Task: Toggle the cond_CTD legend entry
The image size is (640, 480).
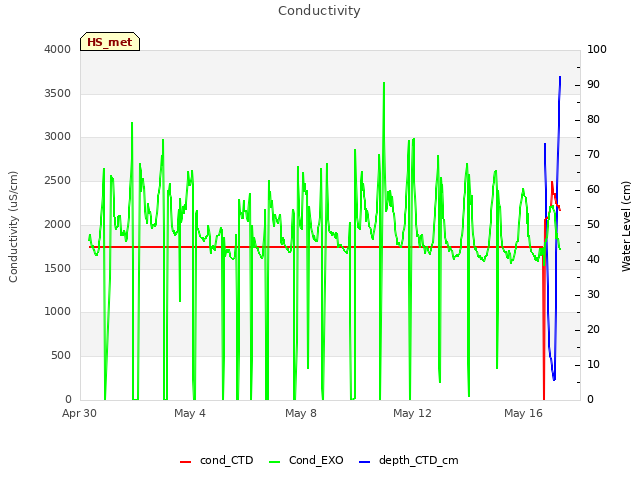Action: click(x=217, y=460)
